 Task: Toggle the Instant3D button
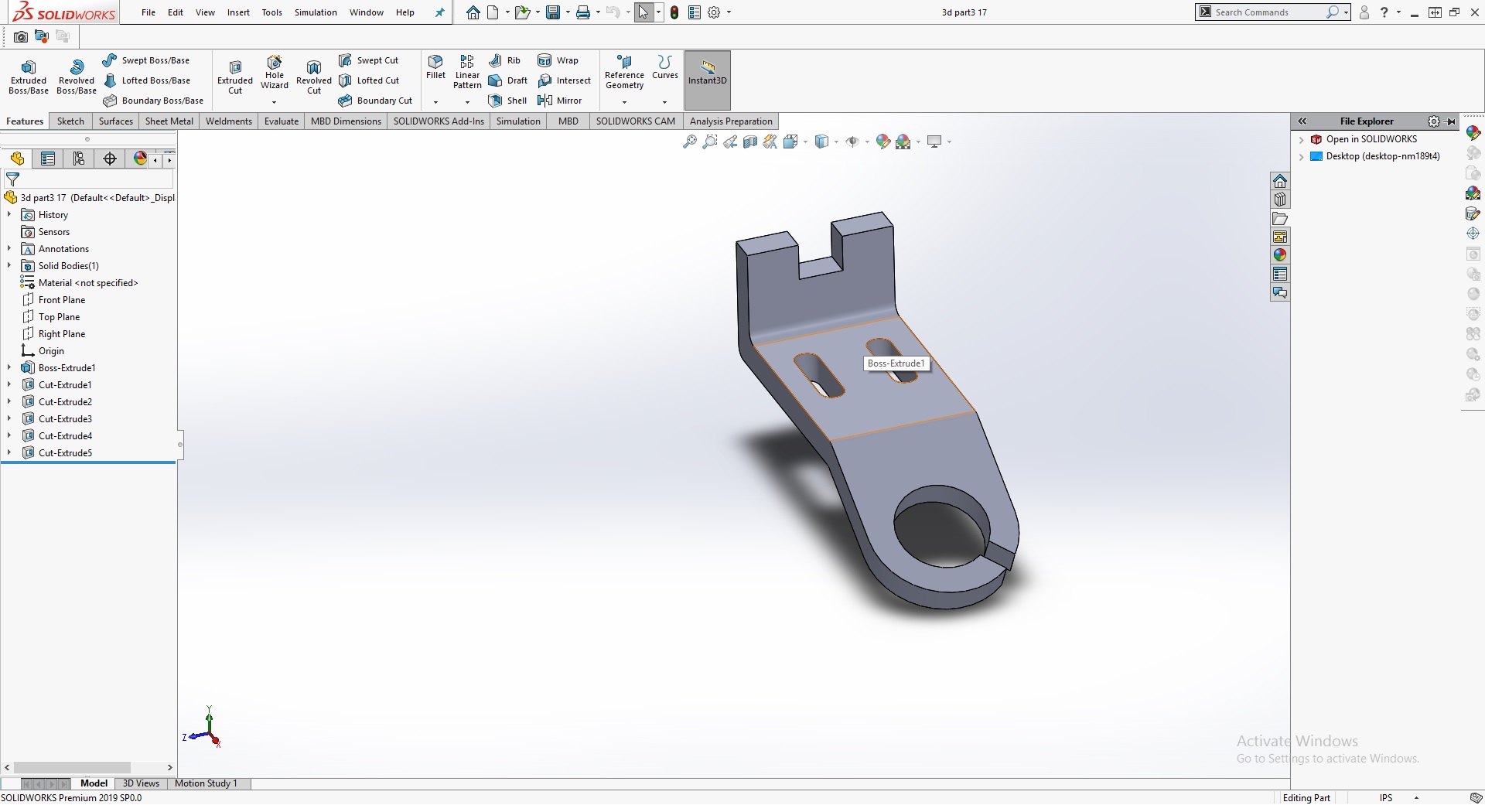point(707,73)
